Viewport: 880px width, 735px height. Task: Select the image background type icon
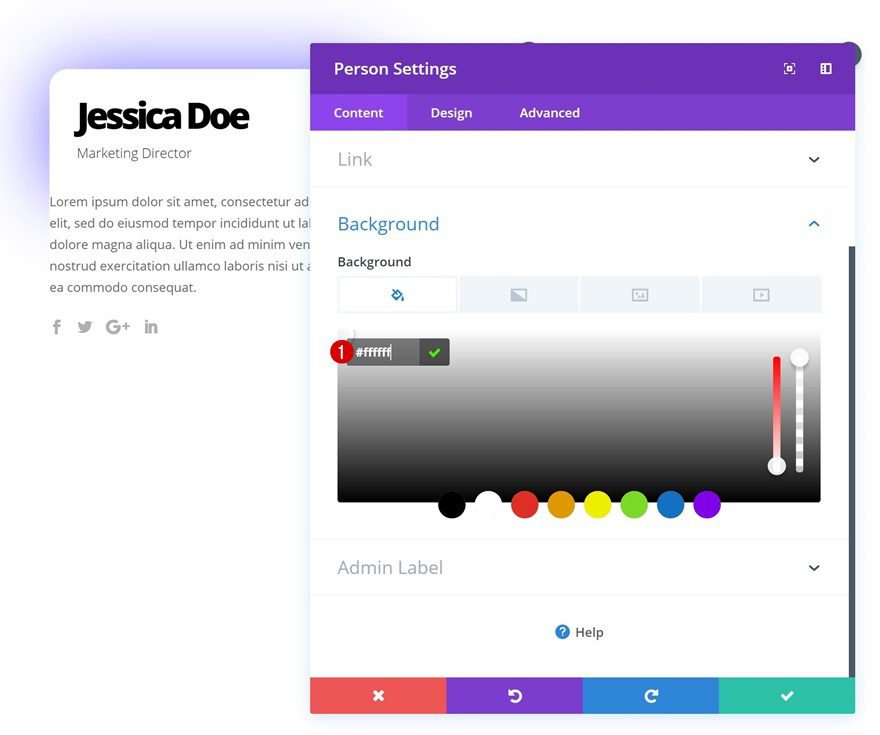pyautogui.click(x=640, y=294)
